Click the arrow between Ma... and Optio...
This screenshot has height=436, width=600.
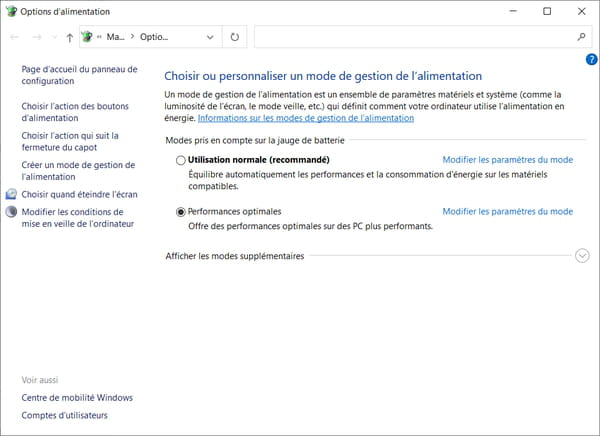point(132,37)
